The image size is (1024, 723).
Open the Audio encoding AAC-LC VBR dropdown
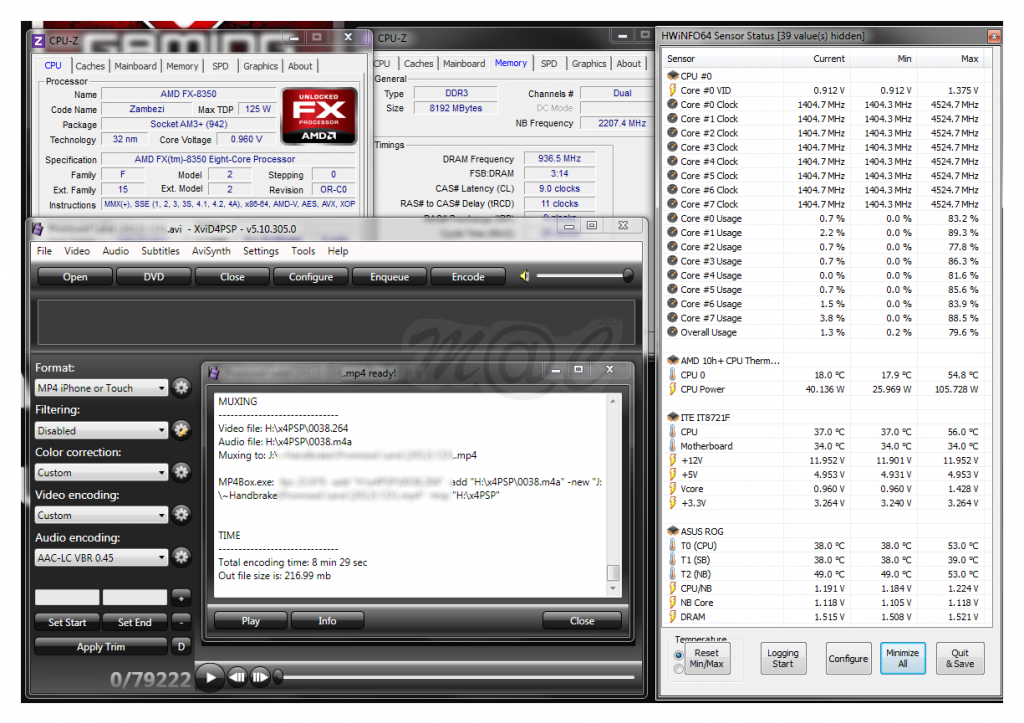[101, 558]
